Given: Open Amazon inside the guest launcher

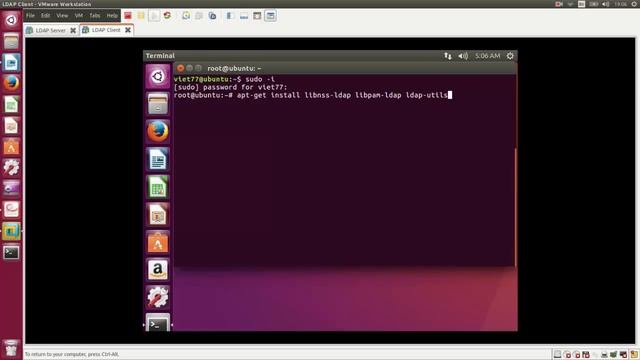Looking at the screenshot, I should tap(158, 270).
